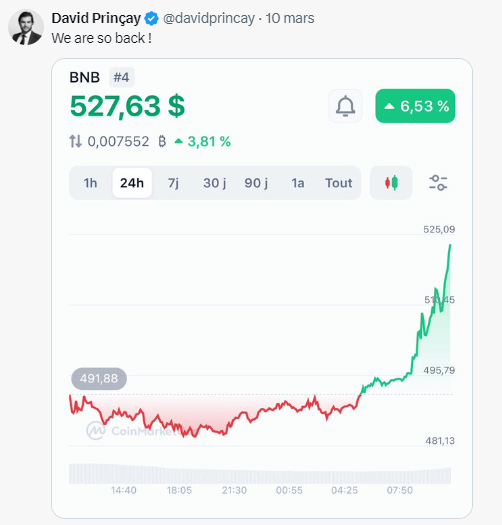Image resolution: width=502 pixels, height=525 pixels.
Task: Choose the 90 j timeframe
Action: coord(256,183)
